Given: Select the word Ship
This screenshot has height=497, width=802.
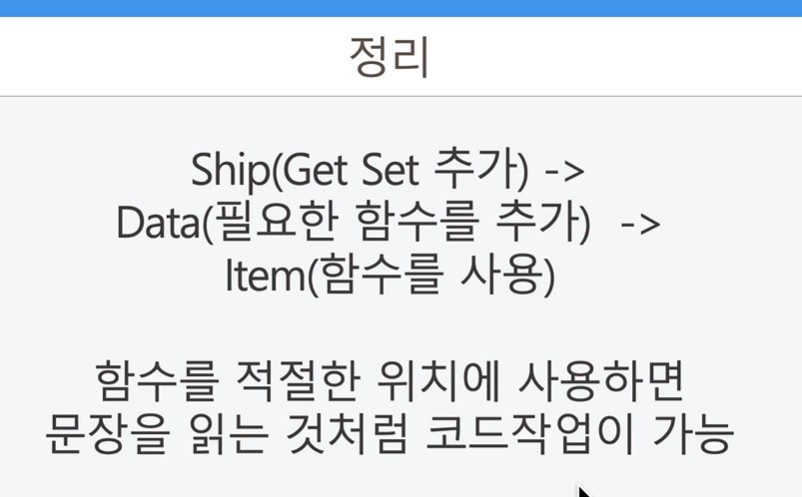Looking at the screenshot, I should [230, 171].
